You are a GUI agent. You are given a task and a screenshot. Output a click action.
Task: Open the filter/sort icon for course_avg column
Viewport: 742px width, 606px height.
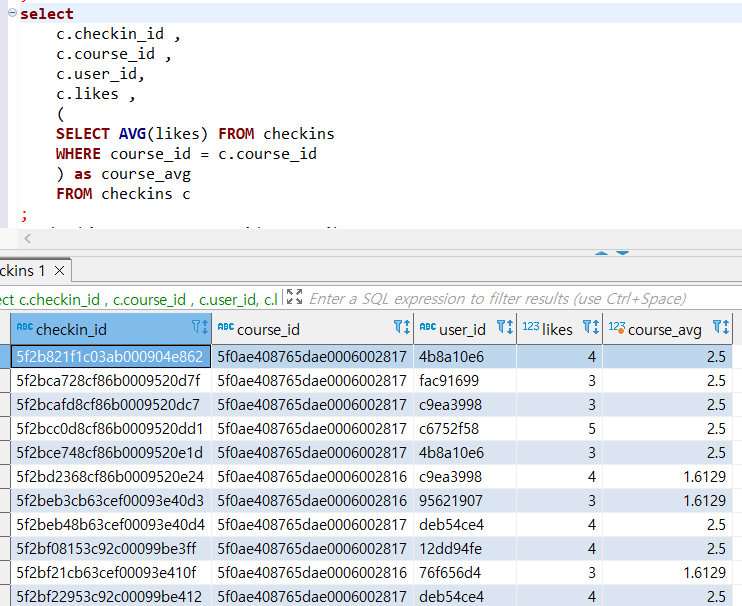(x=721, y=327)
